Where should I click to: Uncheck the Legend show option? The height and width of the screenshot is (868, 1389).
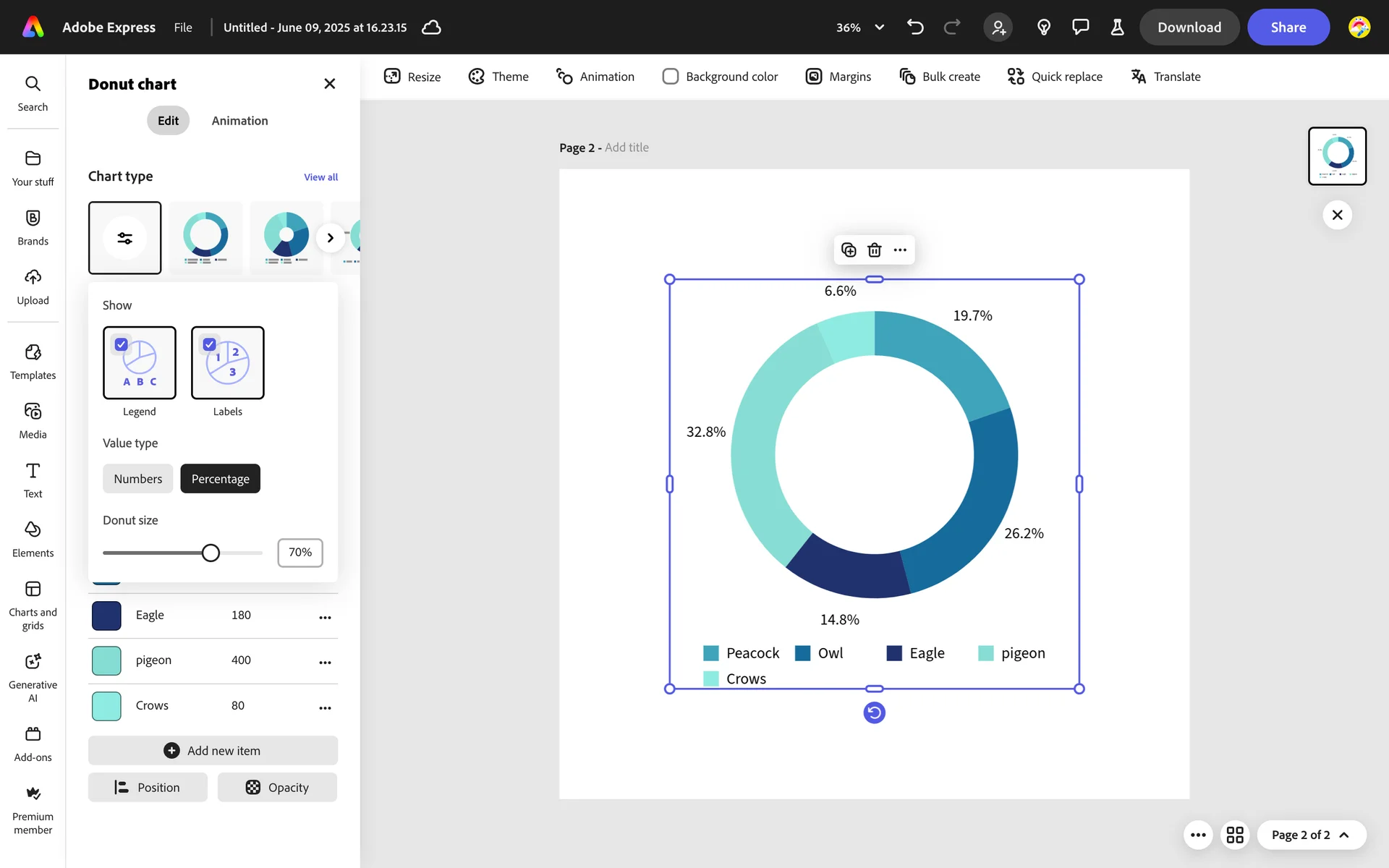coord(122,345)
